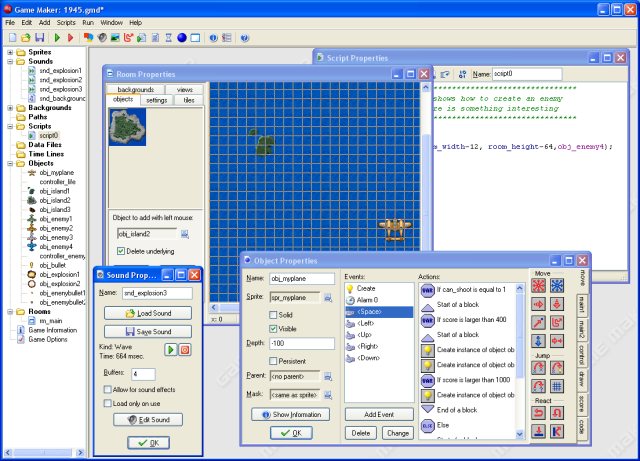The image size is (640, 461).
Task: Open Game Options from the toolbar icon
Action: [227, 38]
